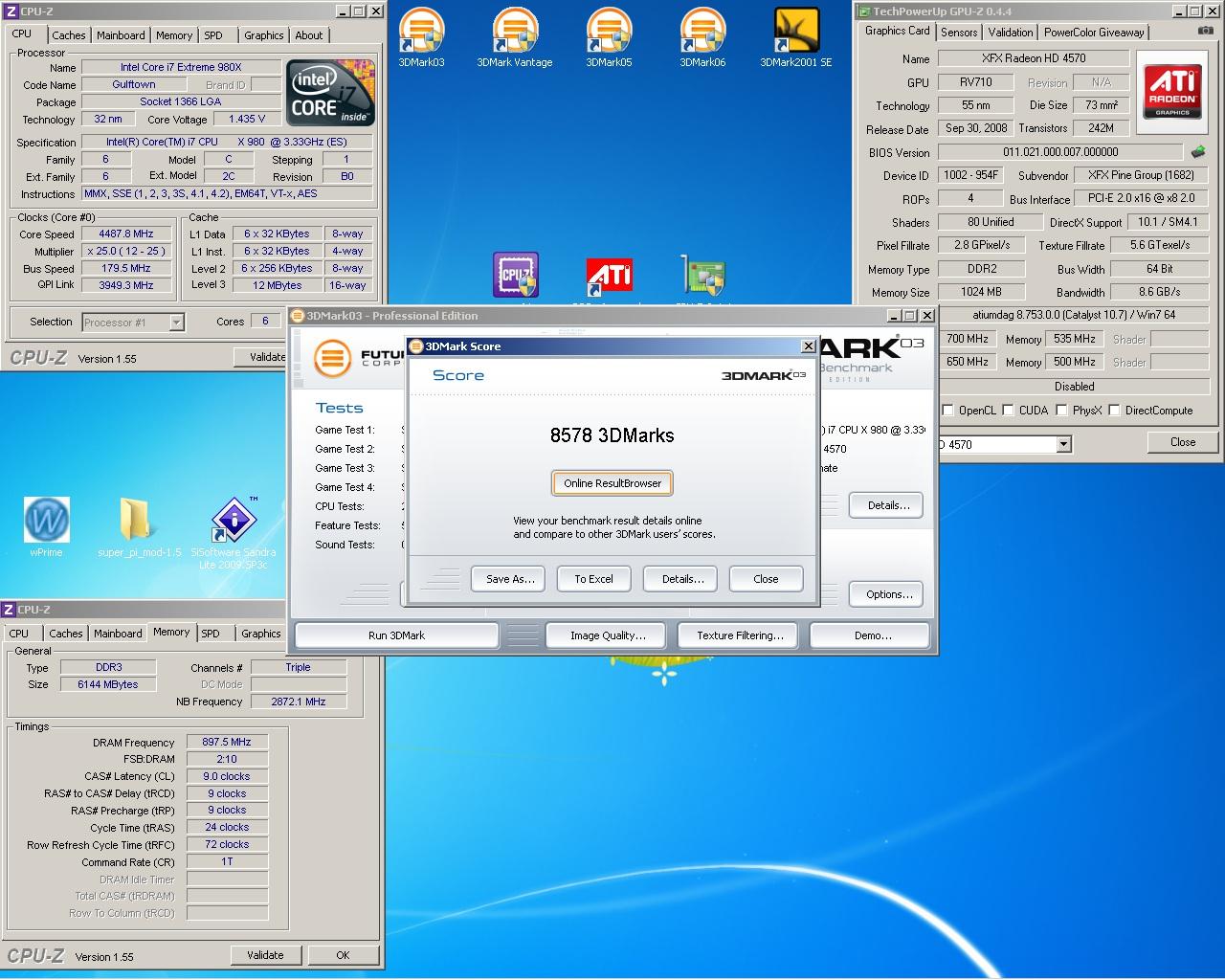Screen dimensions: 1225x980
Task: Open the GPU-Z graphics card selector dropdown
Action: [x=1063, y=444]
